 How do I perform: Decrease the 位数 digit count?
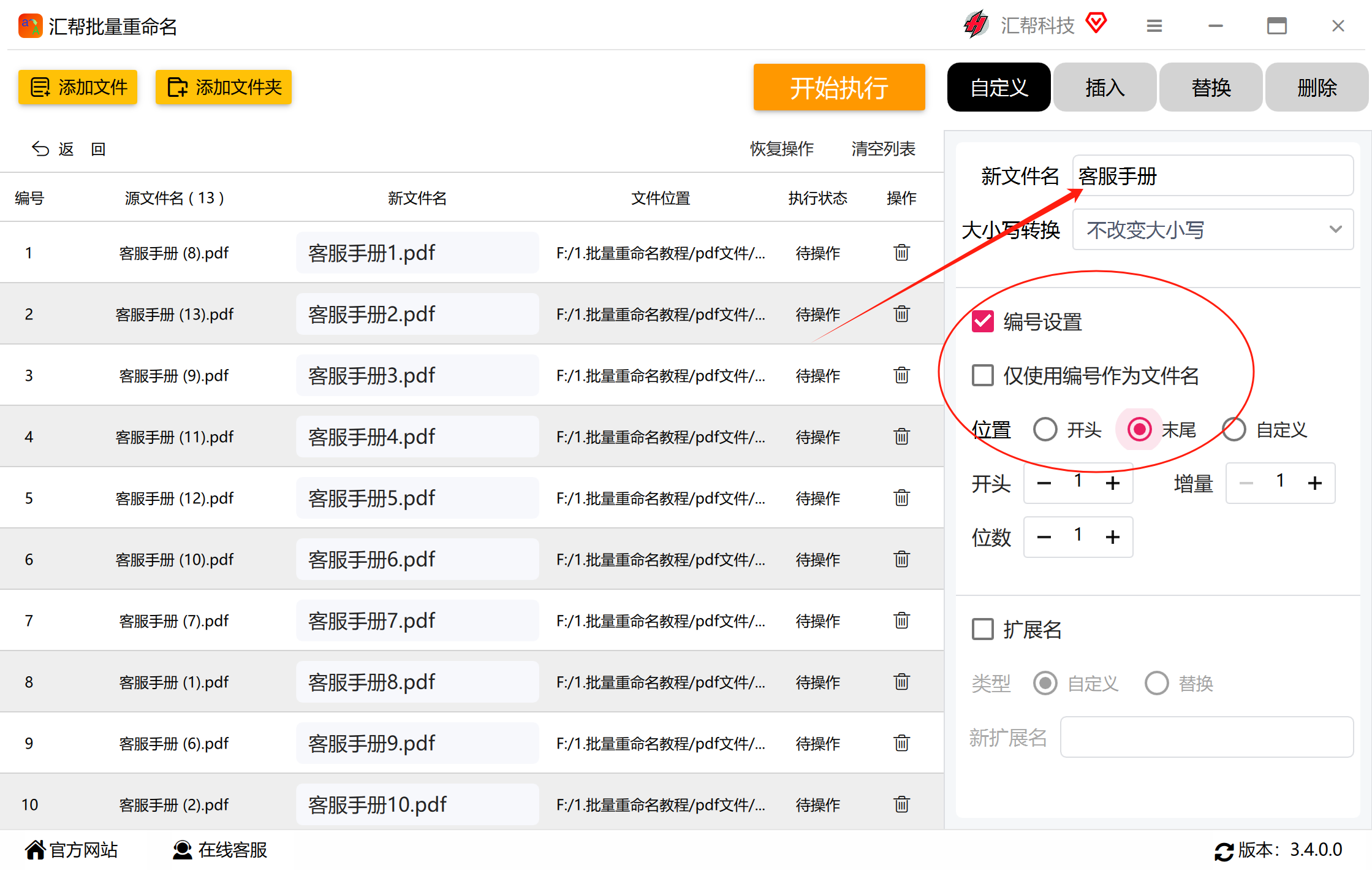(1044, 538)
